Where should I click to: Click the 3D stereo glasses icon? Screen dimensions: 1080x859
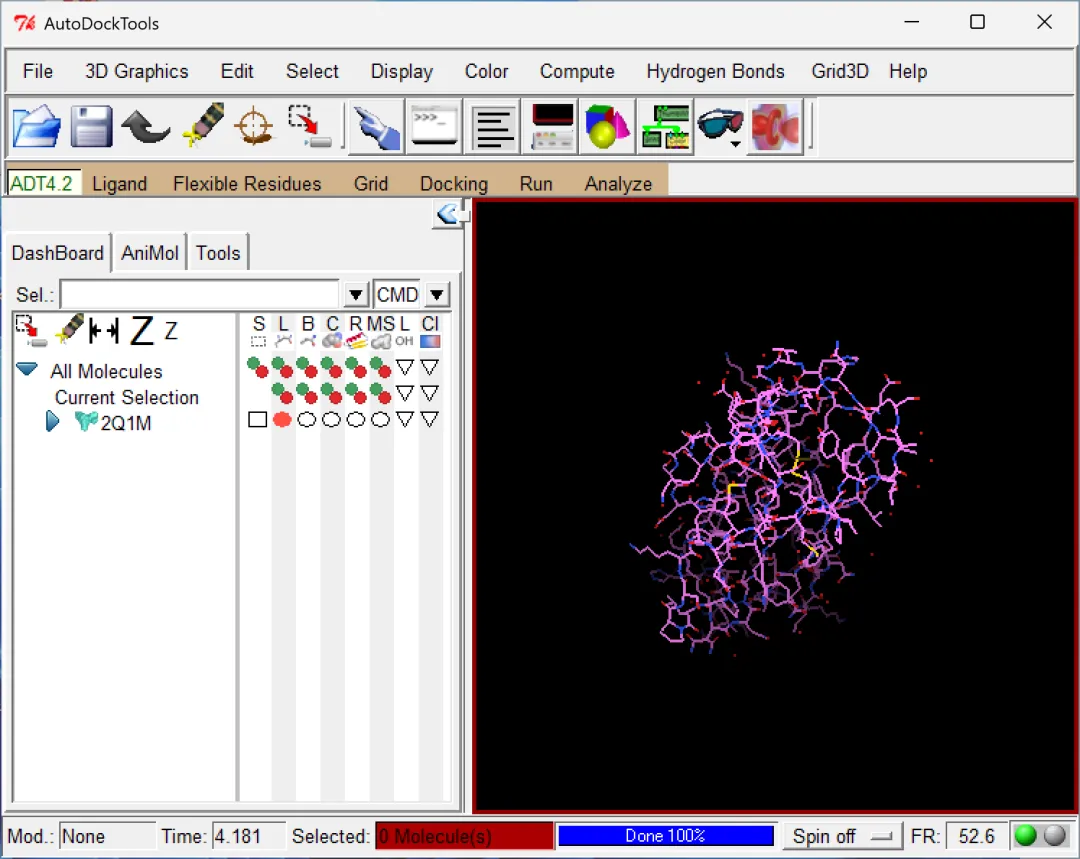point(719,124)
